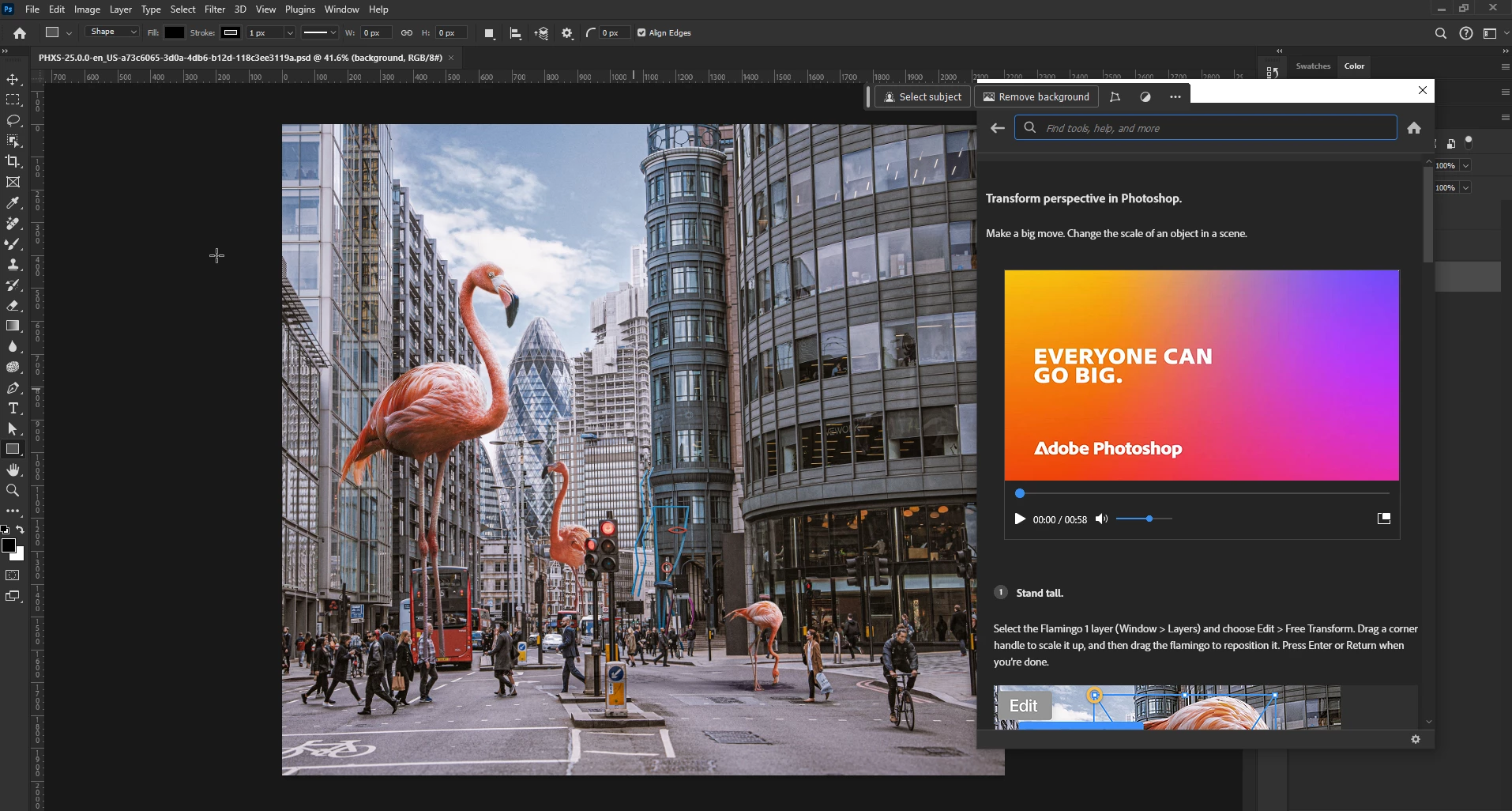Select the Sponge tool
This screenshot has width=1512, height=811.
point(13,368)
